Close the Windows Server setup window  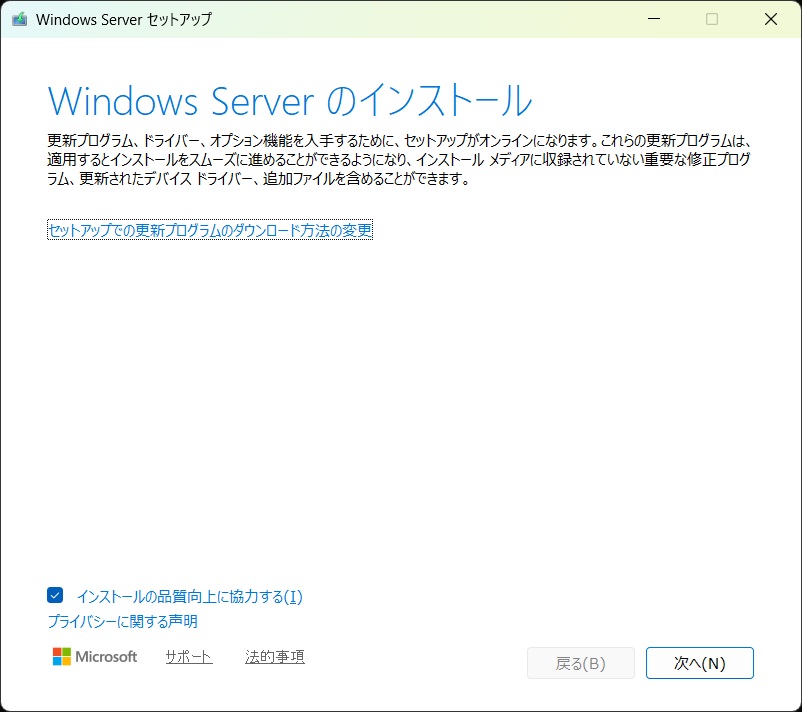(771, 19)
